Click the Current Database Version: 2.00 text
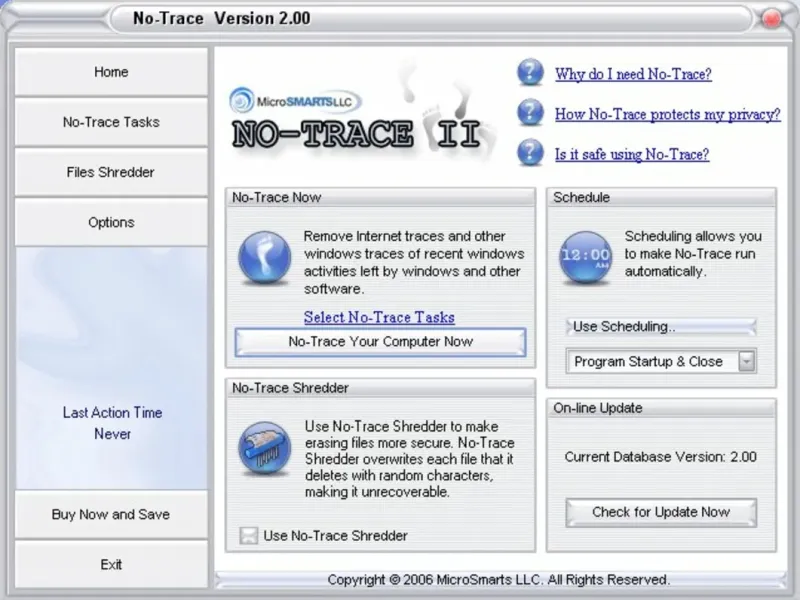The height and width of the screenshot is (600, 800). (660, 457)
